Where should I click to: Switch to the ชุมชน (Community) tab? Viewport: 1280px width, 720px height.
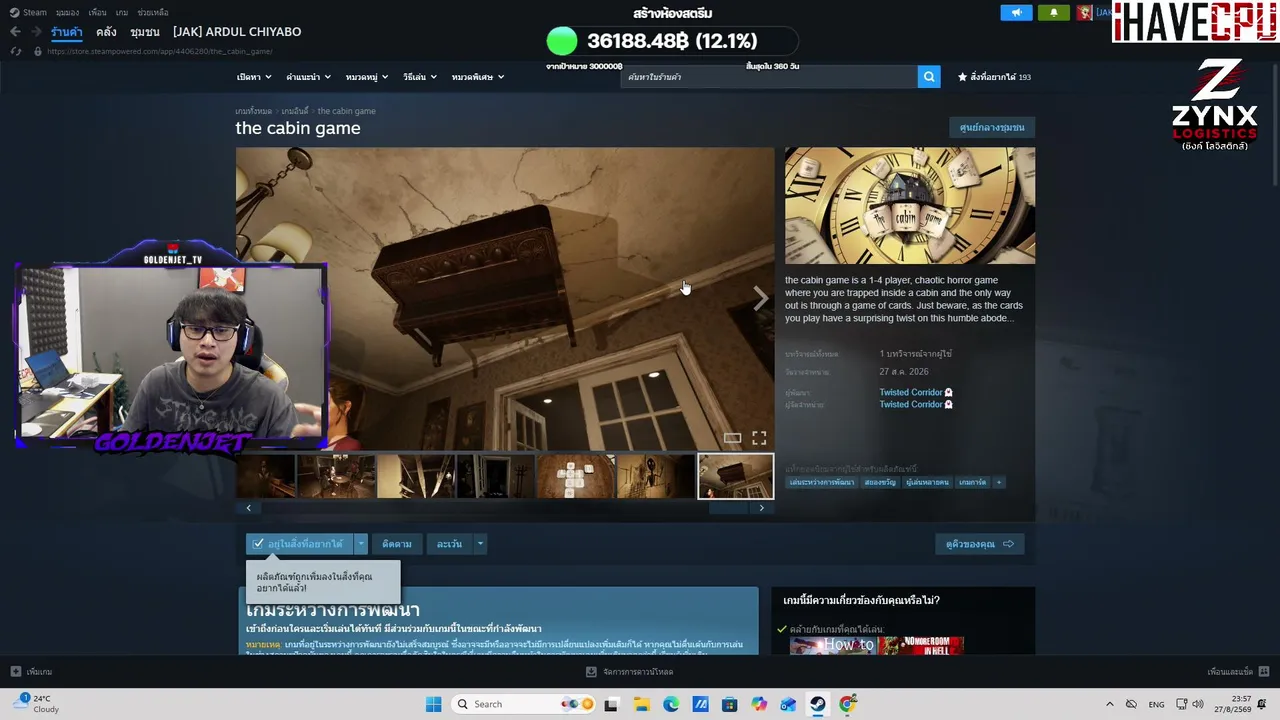click(x=145, y=32)
